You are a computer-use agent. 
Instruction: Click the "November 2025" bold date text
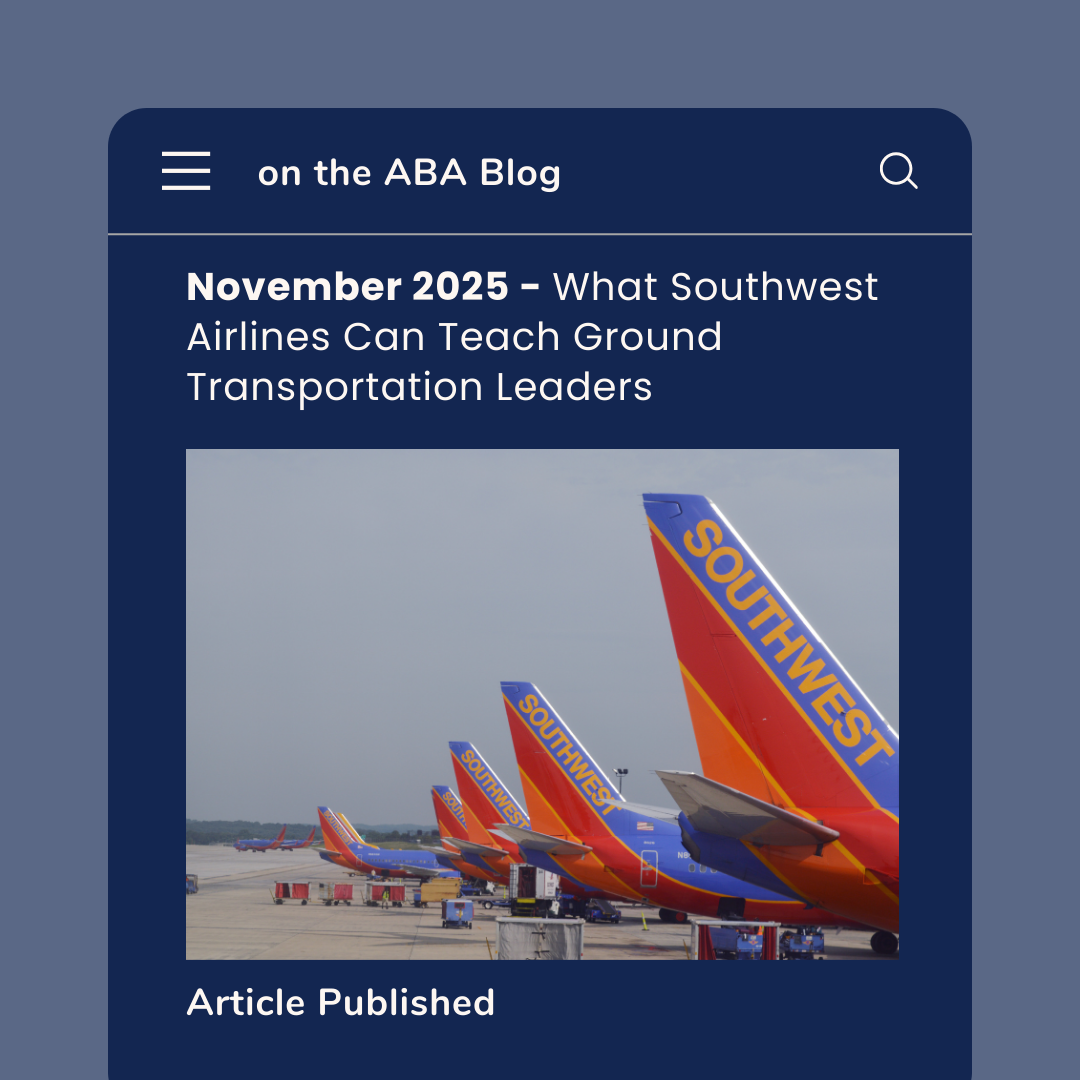(347, 287)
